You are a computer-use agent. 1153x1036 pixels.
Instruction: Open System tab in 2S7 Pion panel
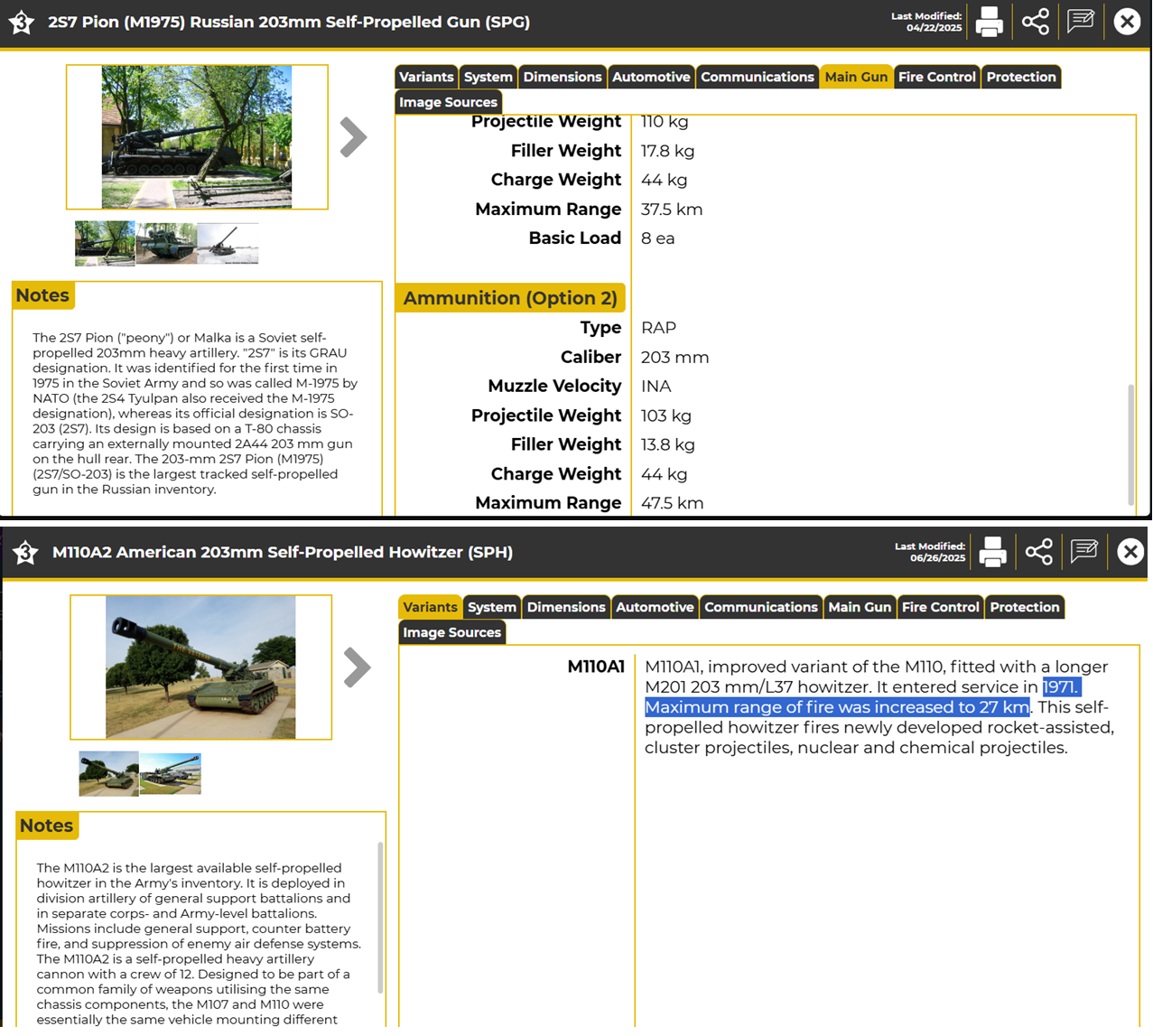488,77
